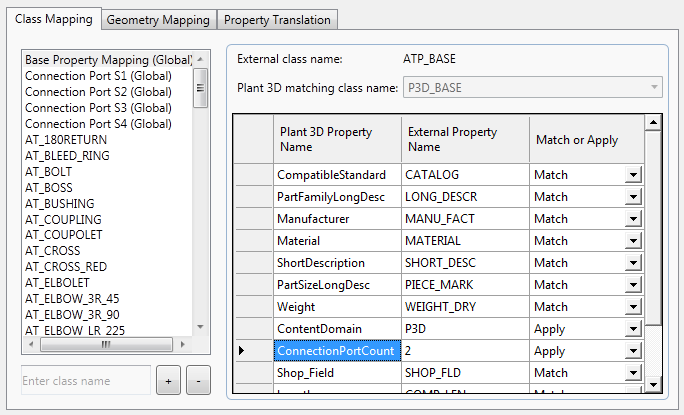Click the plus button to add class
The image size is (684, 415).
[169, 381]
